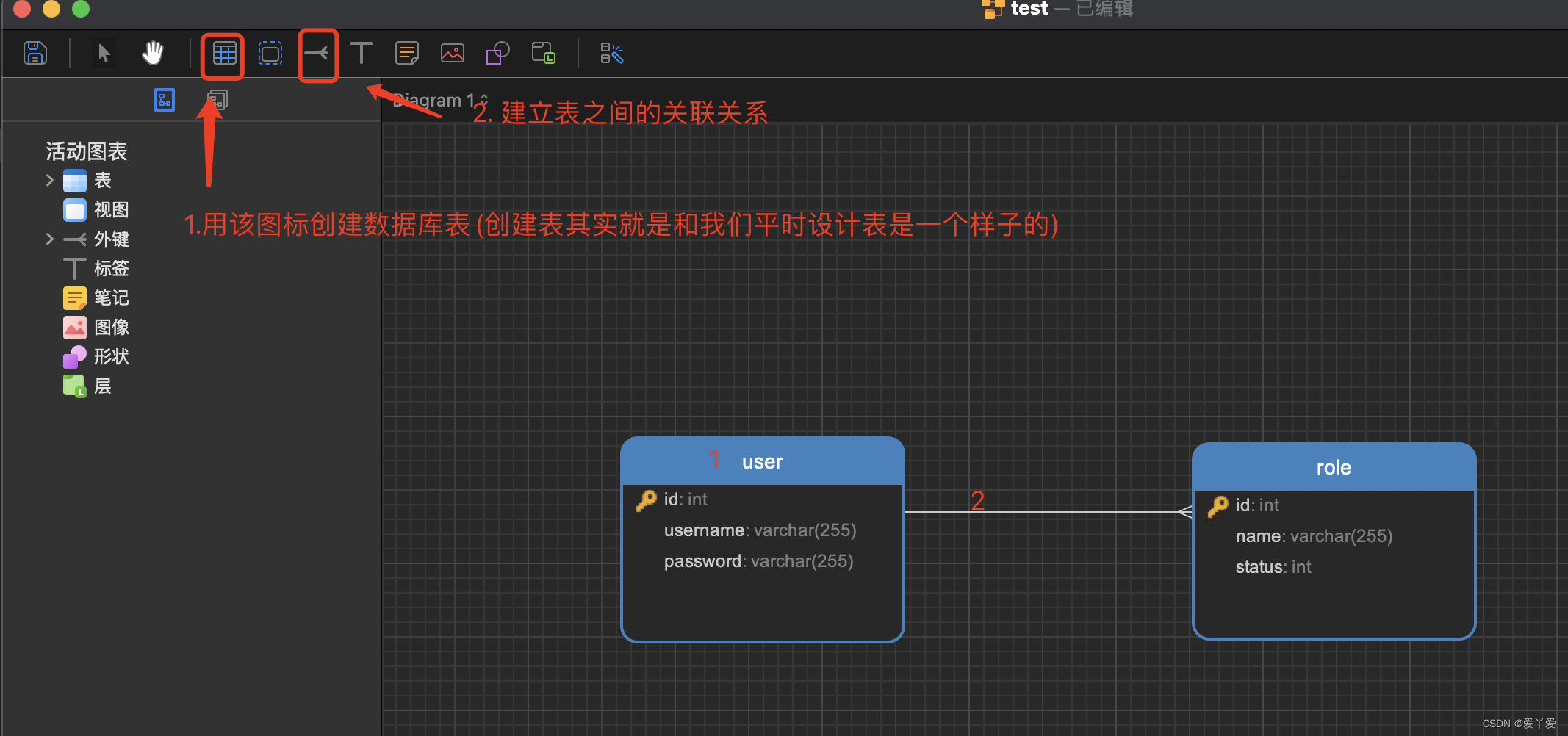Screen dimensions: 1568x736
Task: Click the green zoom window button
Action: [x=81, y=8]
